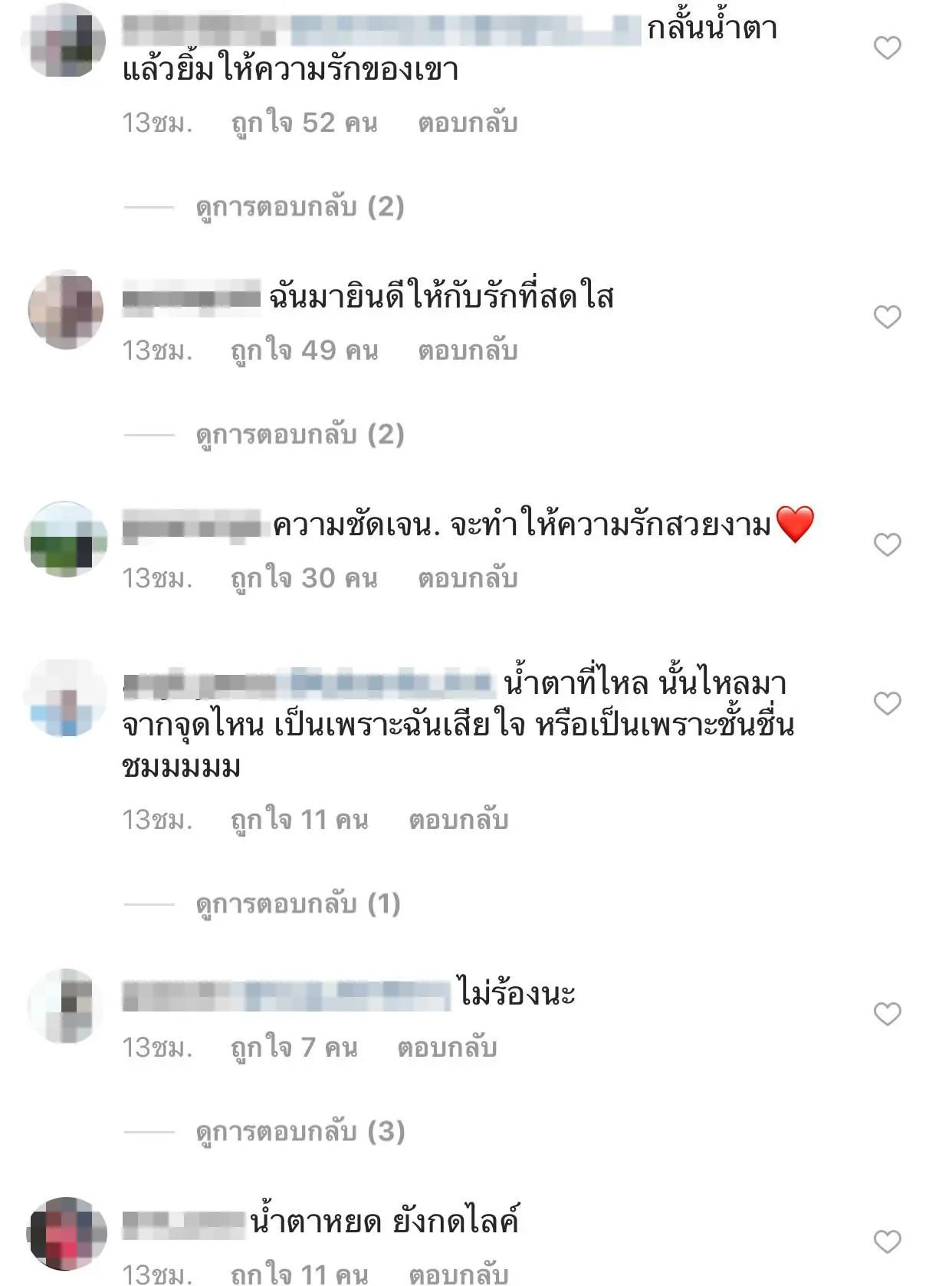Like the comment with 52 likes
Viewport: 952px width, 1286px height.
point(887,48)
